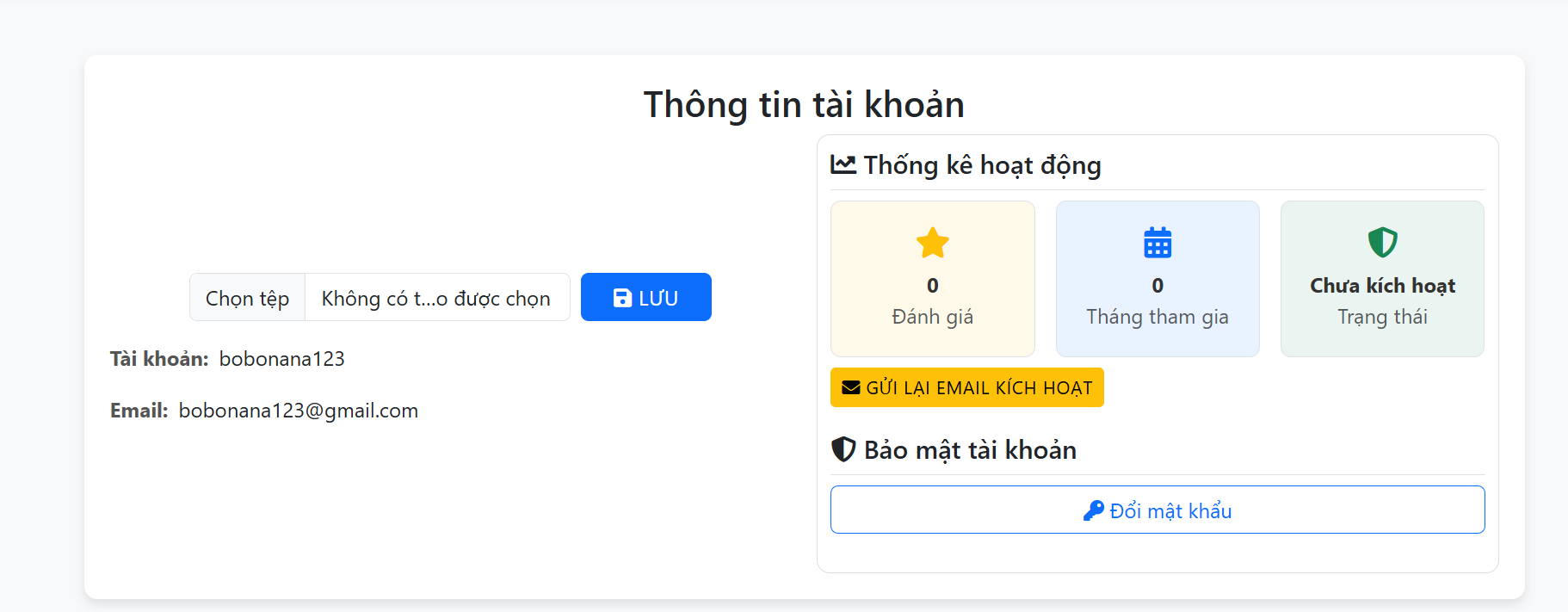Open the Đổi mật khẩu password change button
The width and height of the screenshot is (1568, 612).
click(x=1157, y=510)
